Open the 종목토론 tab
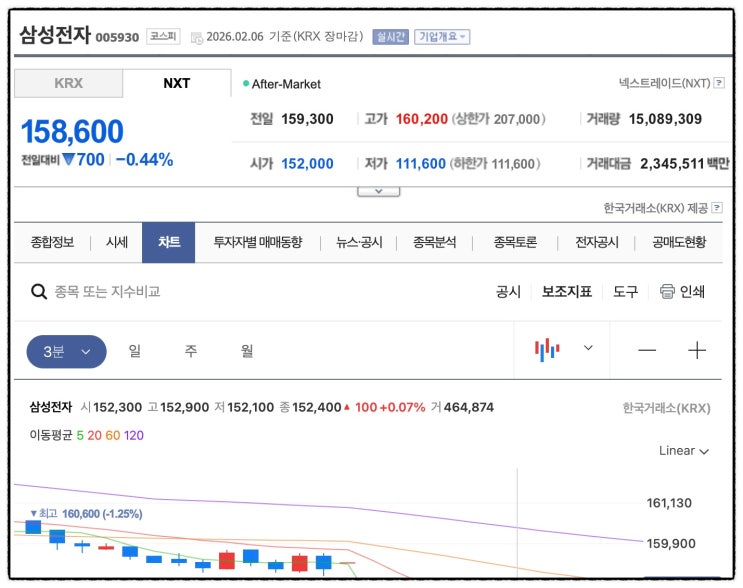 (515, 242)
